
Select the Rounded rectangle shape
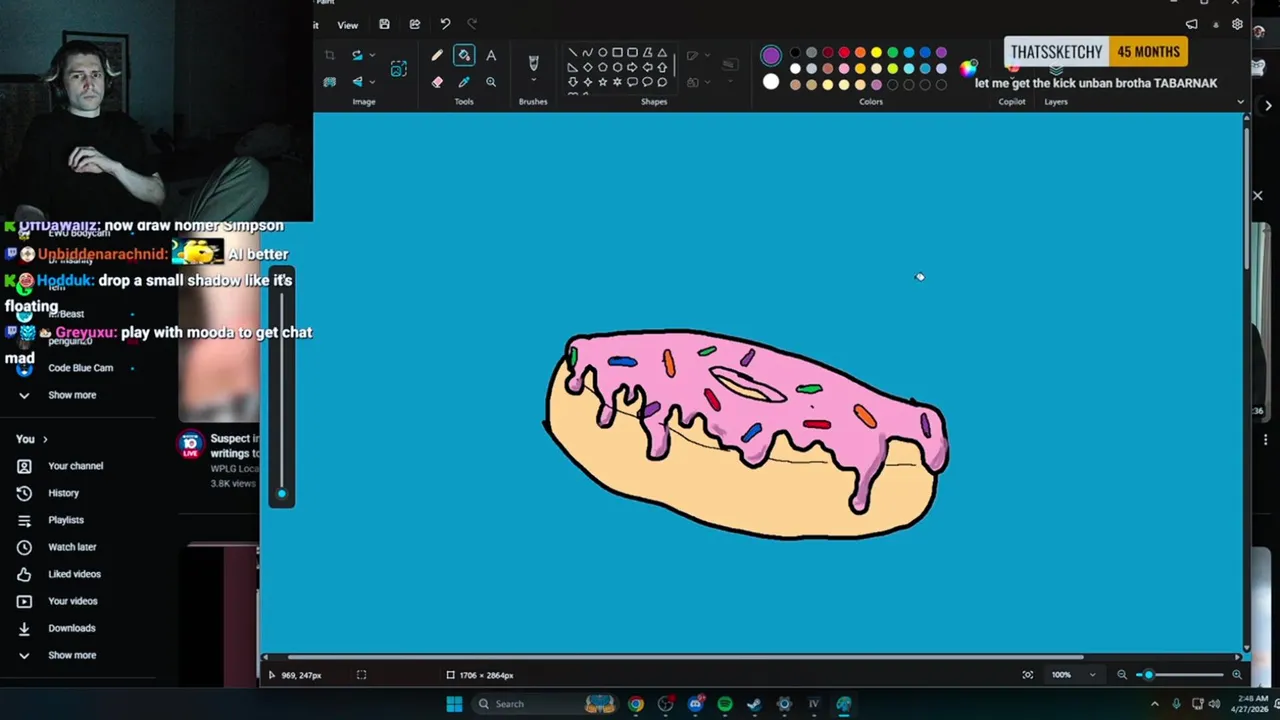coord(632,52)
